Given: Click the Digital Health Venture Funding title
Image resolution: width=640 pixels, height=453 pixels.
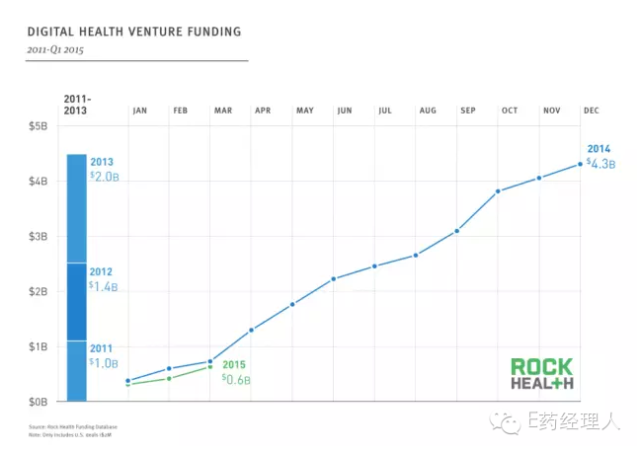Looking at the screenshot, I should pos(134,32).
